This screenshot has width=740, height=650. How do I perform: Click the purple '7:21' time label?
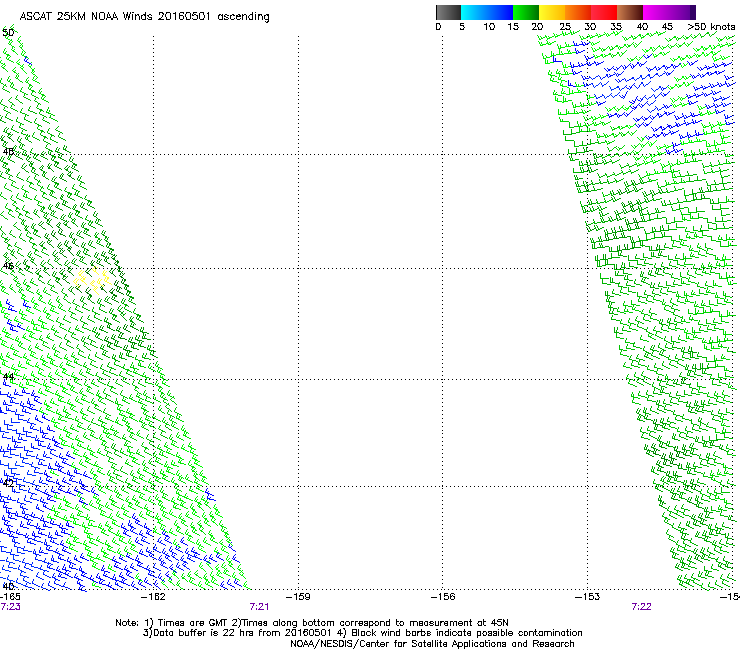[x=259, y=607]
